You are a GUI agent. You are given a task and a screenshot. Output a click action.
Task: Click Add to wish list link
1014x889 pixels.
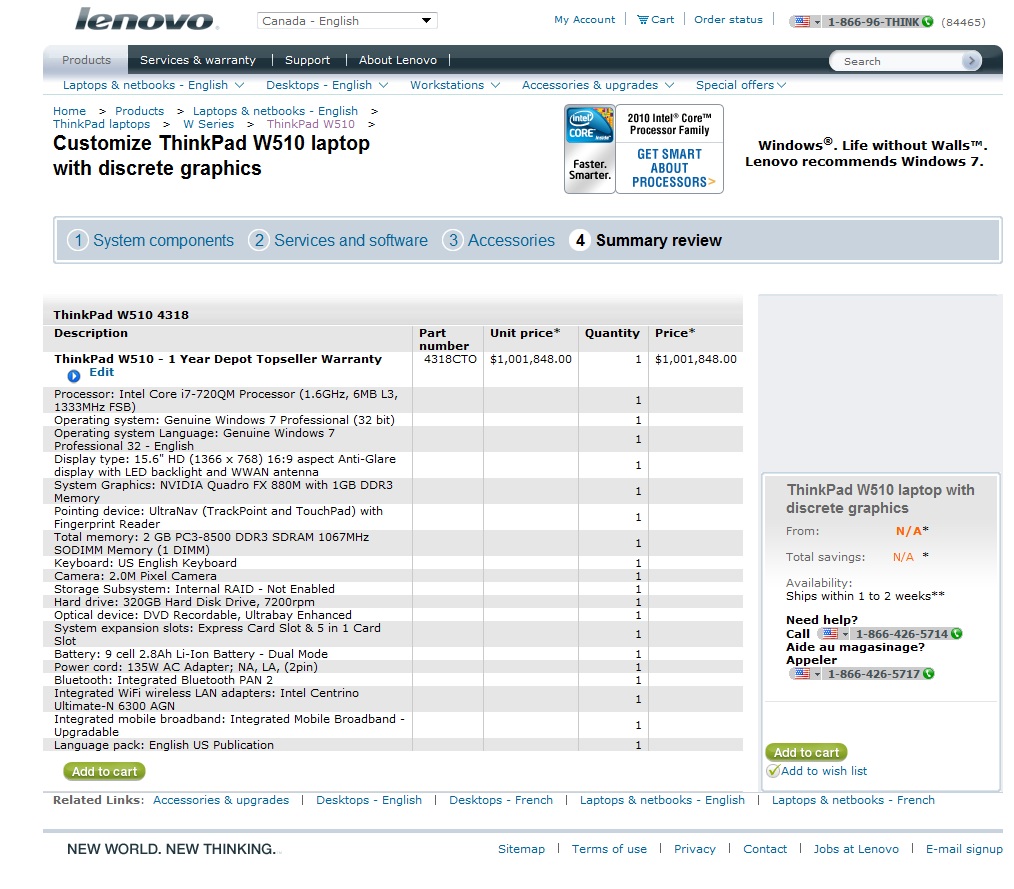tap(824, 771)
